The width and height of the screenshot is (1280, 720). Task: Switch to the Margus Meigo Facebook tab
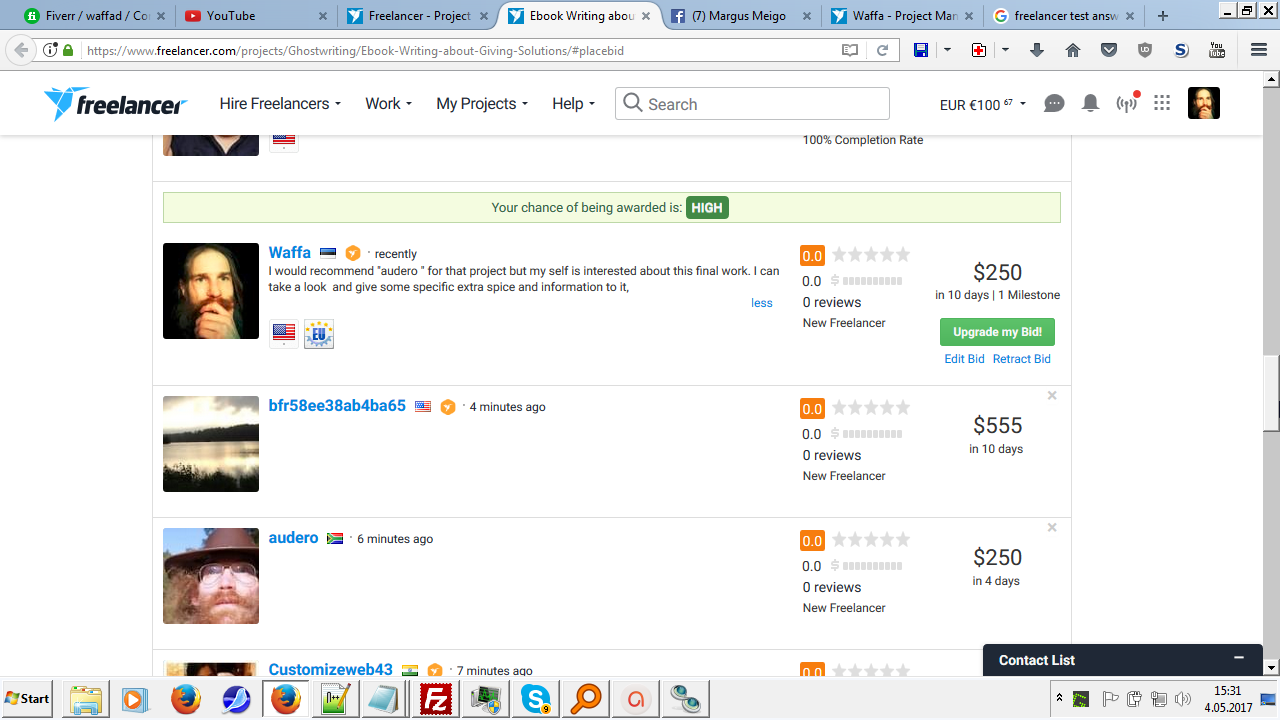tap(741, 16)
